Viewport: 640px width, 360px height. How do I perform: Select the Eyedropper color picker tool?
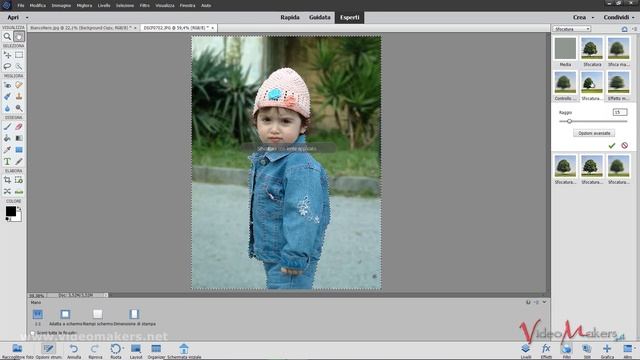point(7,150)
